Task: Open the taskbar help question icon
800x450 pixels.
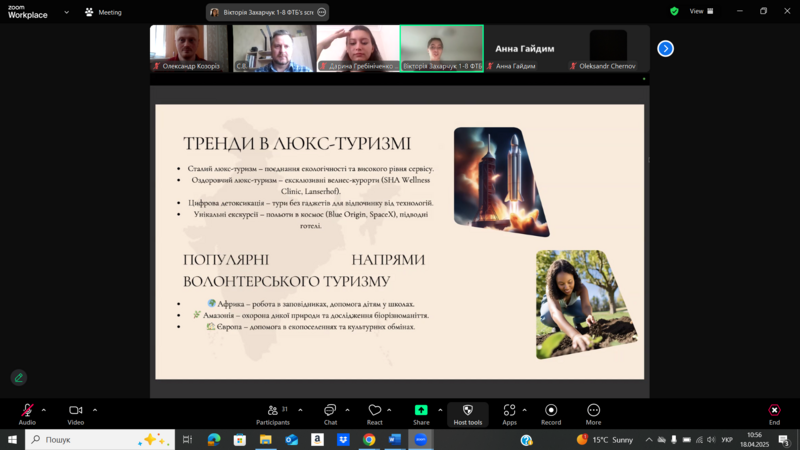Action: 527,439
